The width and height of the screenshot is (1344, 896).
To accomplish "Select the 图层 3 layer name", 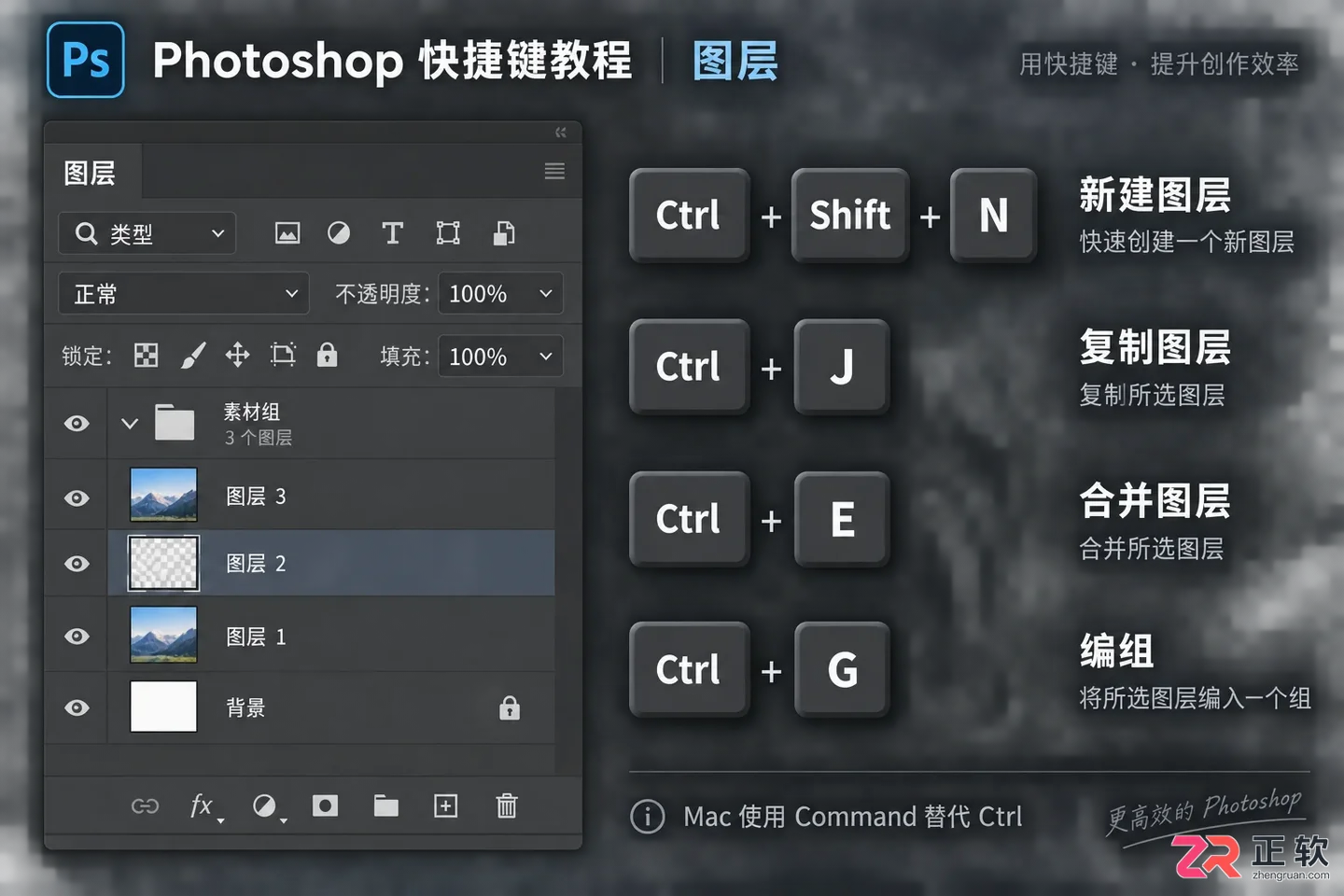I will pyautogui.click(x=256, y=497).
